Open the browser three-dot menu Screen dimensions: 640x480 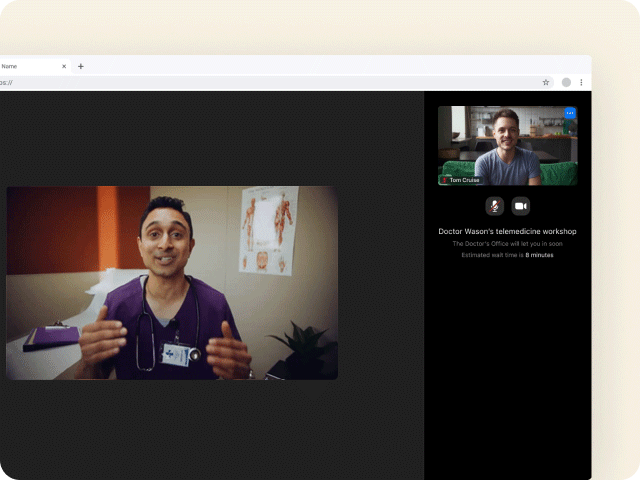coord(581,82)
